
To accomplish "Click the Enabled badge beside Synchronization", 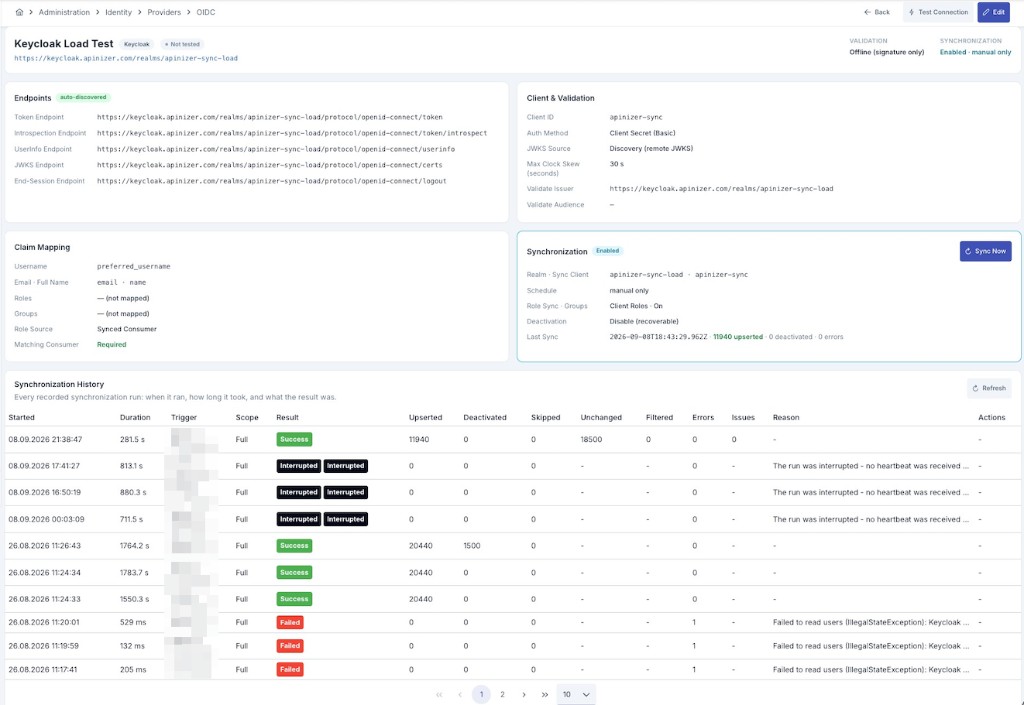I will [x=607, y=251].
